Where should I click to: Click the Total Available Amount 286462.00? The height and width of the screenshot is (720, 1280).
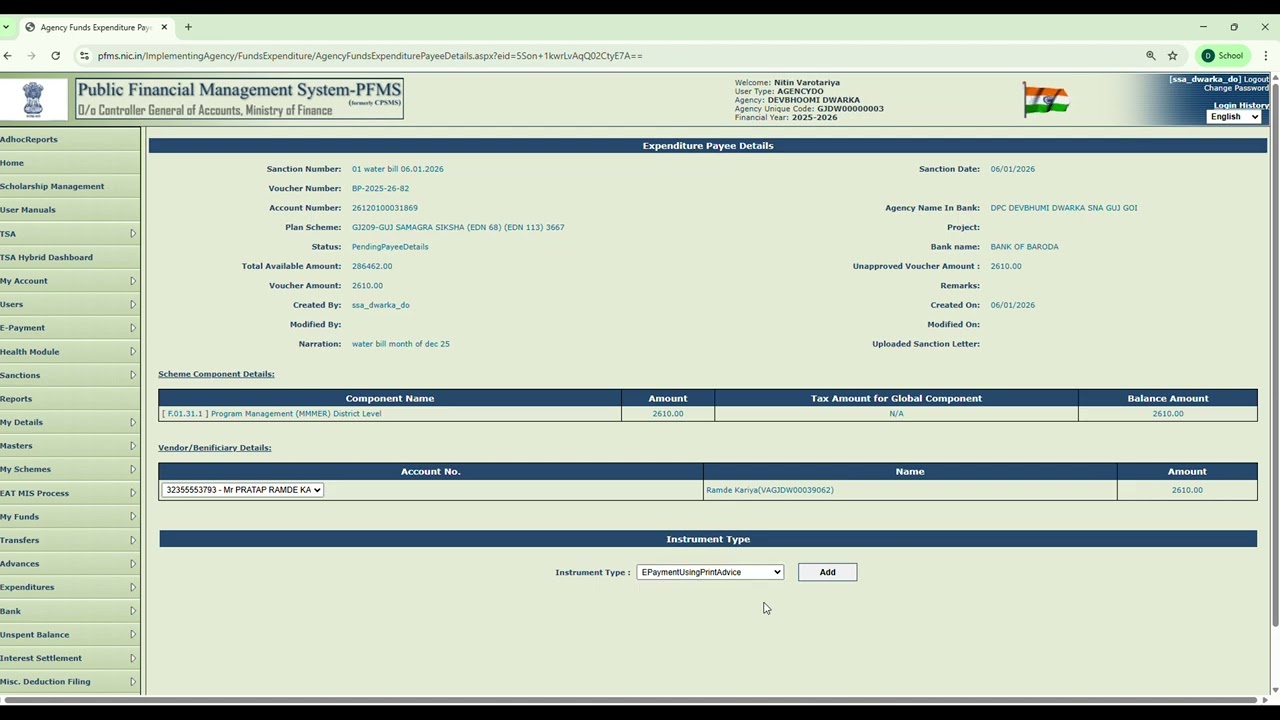pyautogui.click(x=372, y=266)
